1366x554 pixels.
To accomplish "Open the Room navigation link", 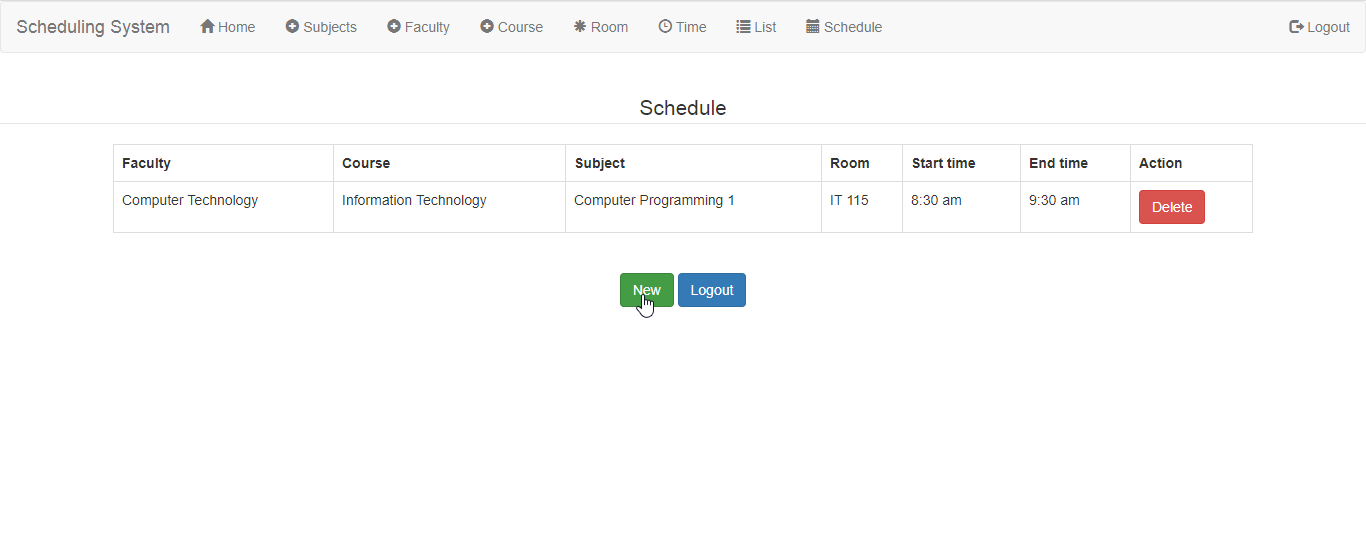I will click(609, 27).
